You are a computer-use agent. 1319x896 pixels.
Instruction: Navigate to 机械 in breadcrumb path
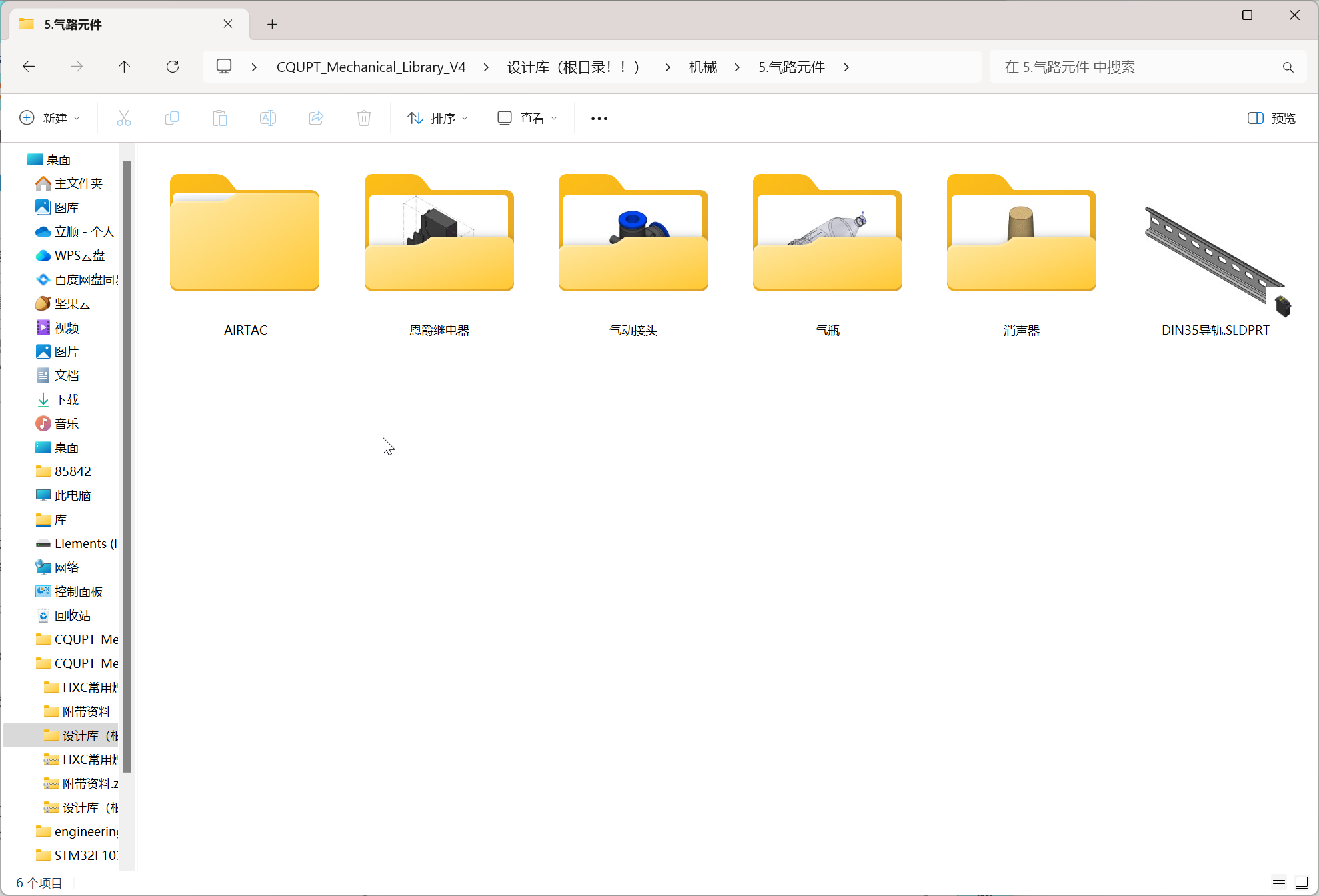(x=703, y=67)
